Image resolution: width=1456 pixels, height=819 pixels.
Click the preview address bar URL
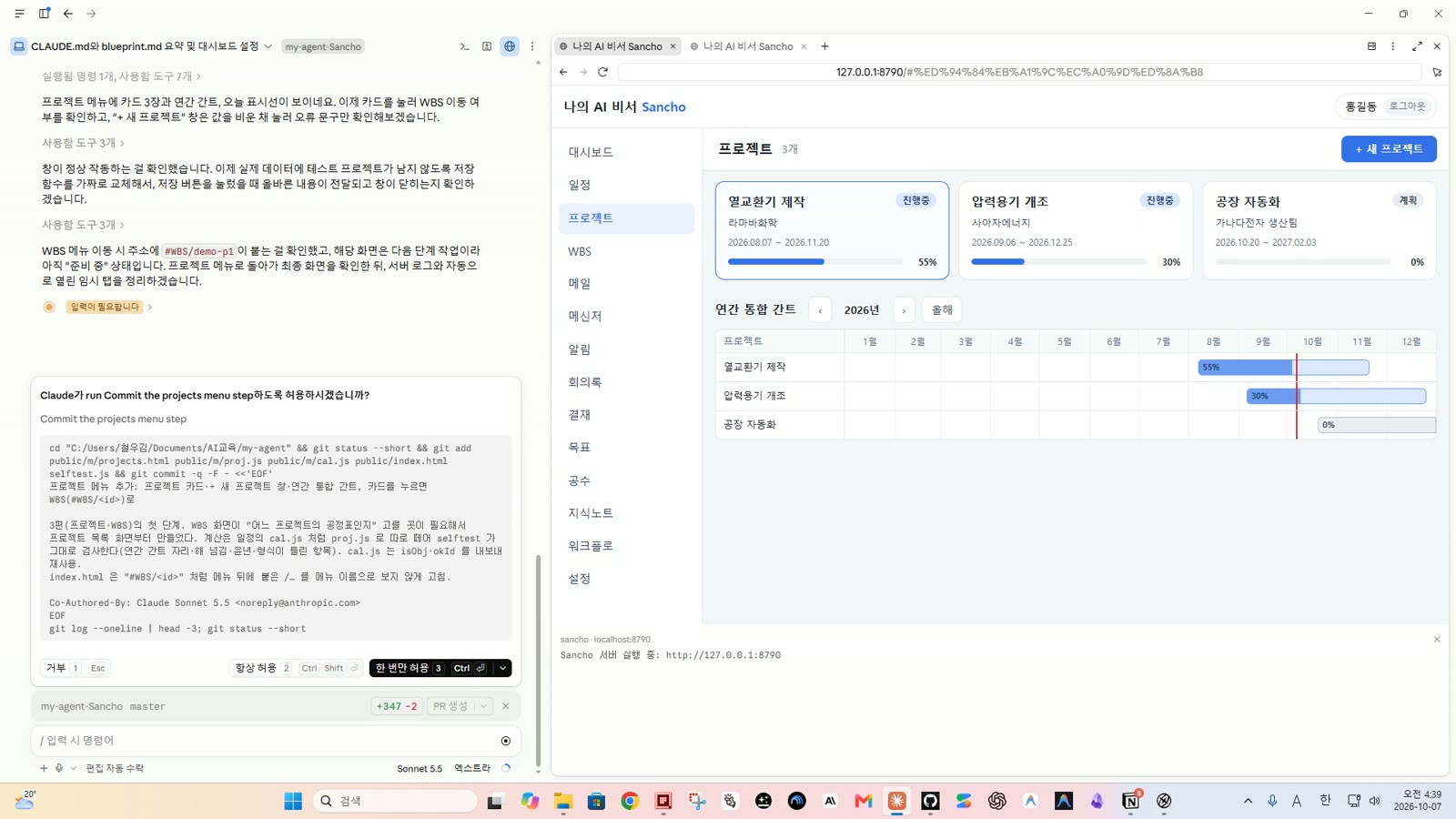point(1019,72)
